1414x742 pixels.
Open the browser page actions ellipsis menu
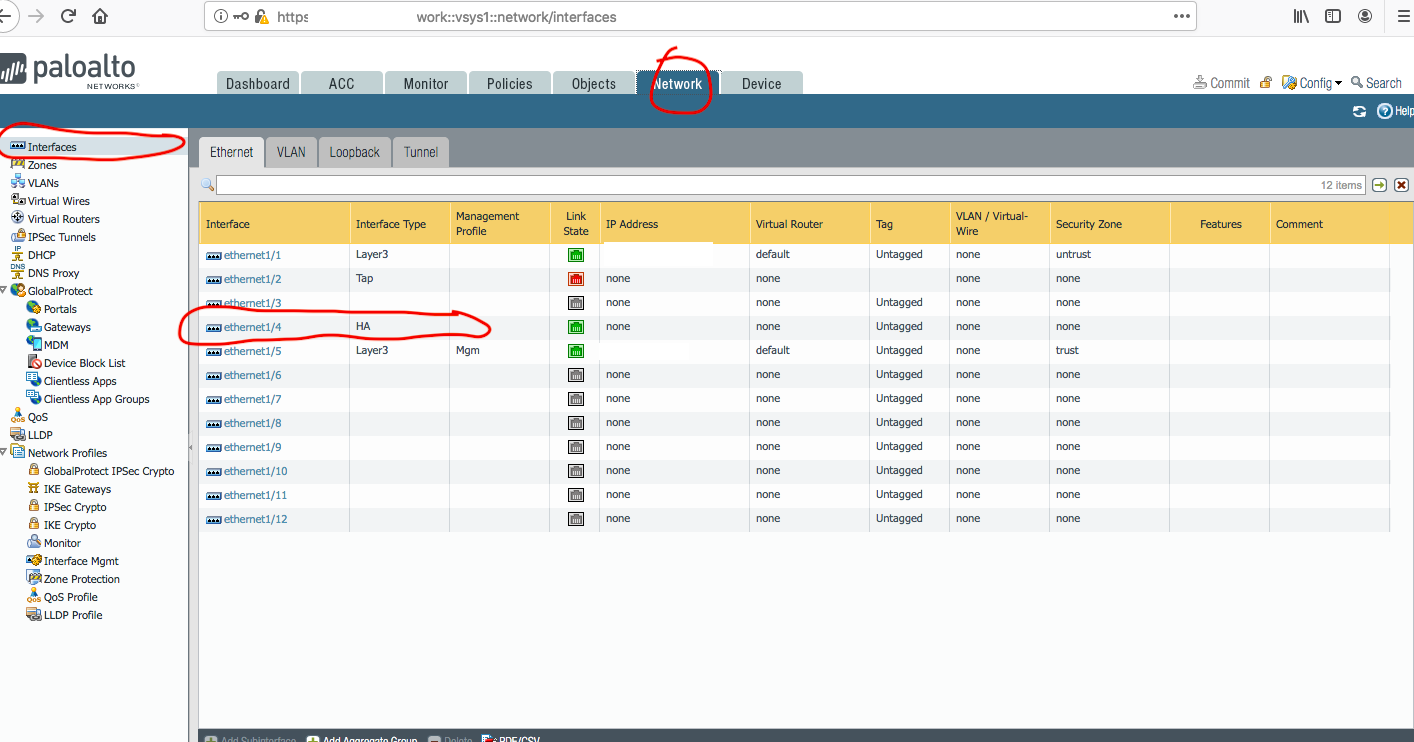coord(1182,16)
